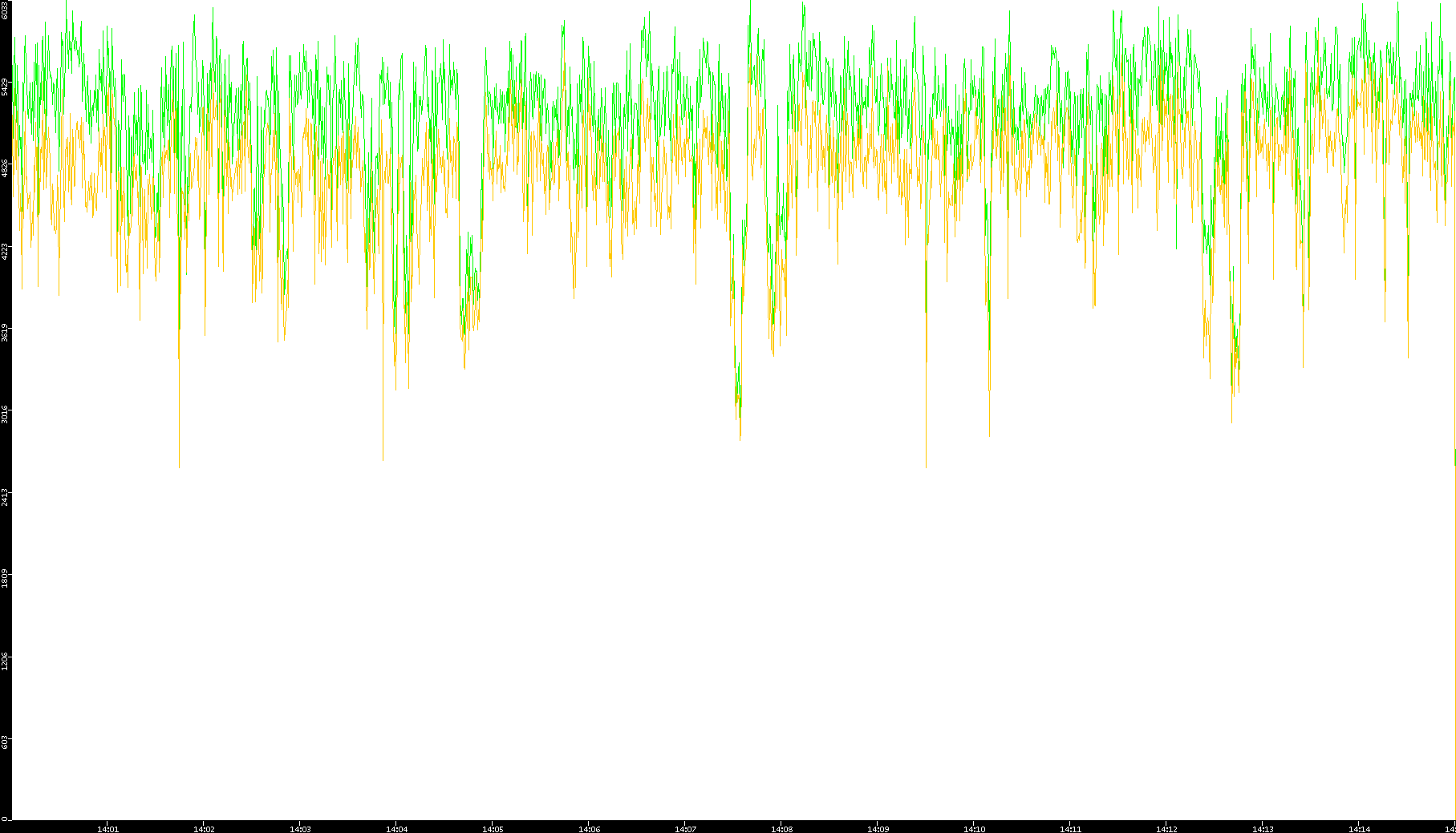Click the 14:14 label on the time axis
The image size is (1456, 833).
pos(1360,829)
